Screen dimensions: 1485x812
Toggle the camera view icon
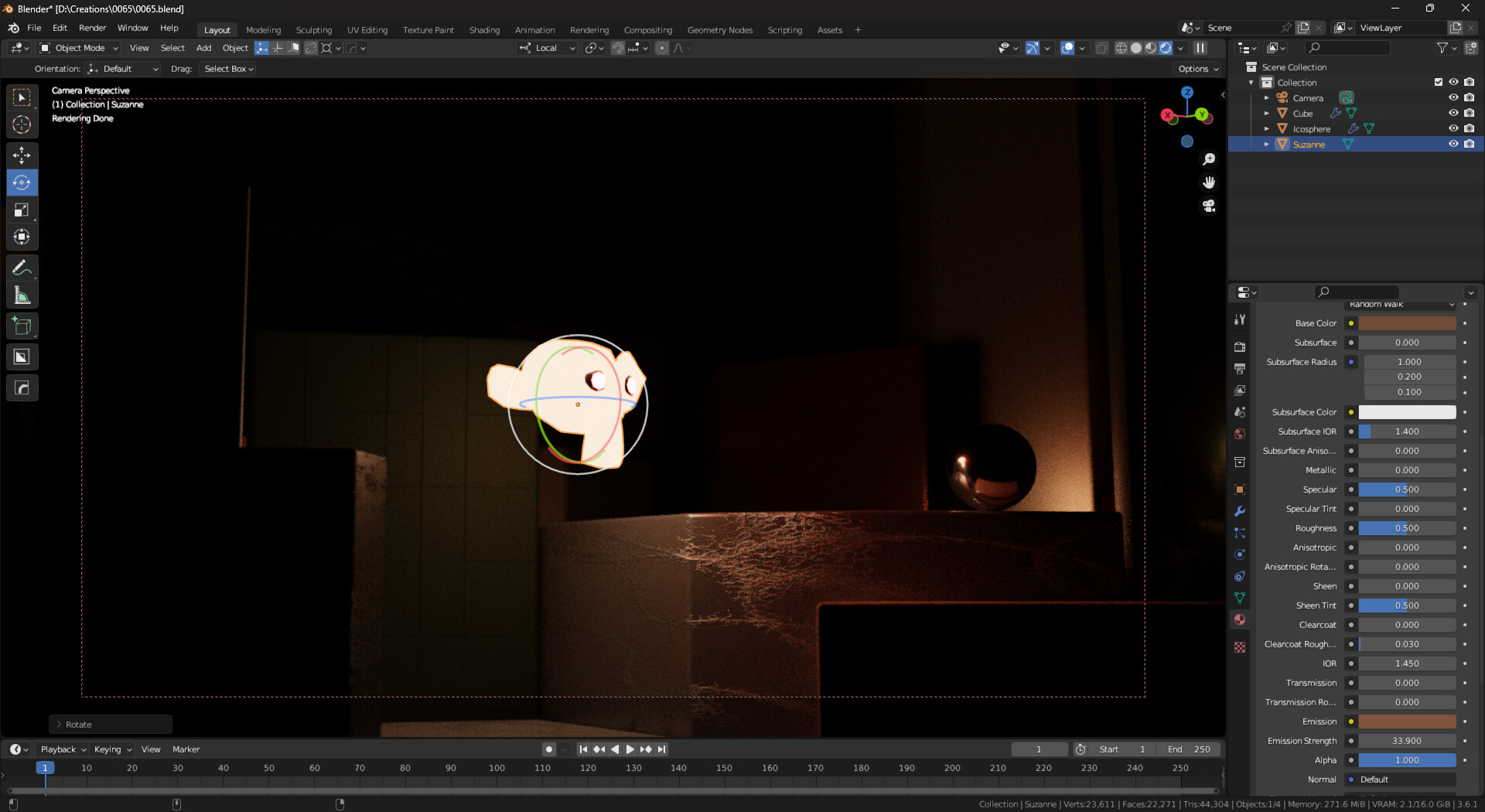1209,206
